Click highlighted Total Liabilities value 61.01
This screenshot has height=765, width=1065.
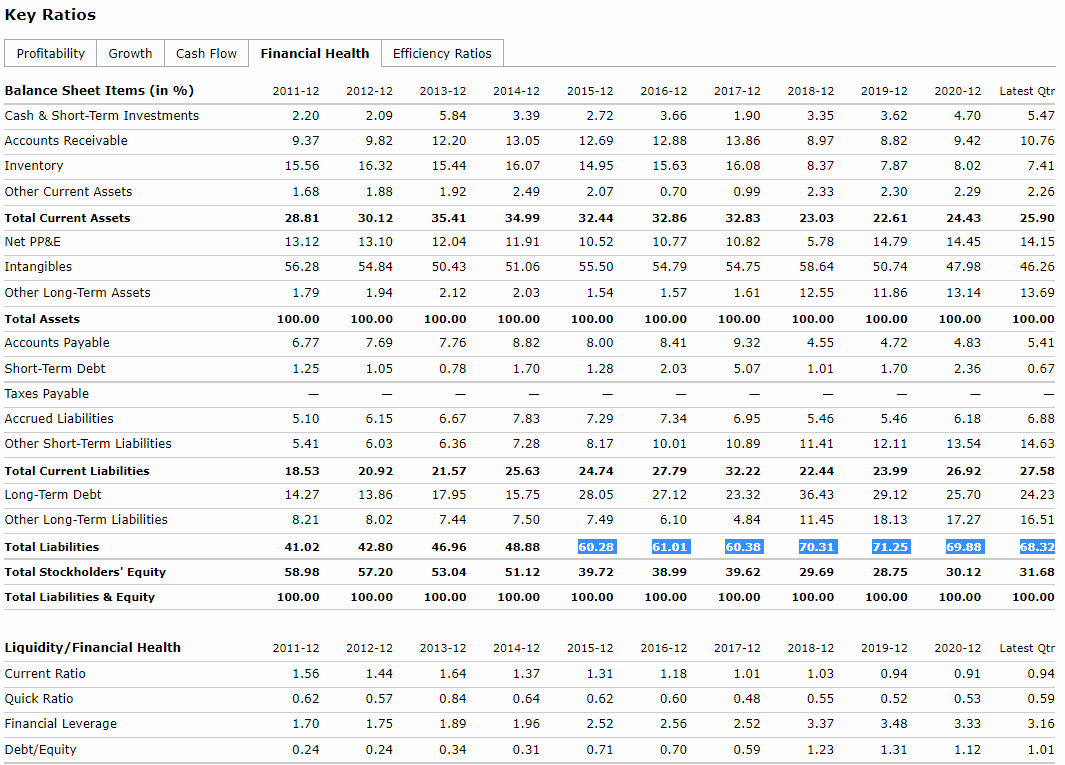[669, 547]
